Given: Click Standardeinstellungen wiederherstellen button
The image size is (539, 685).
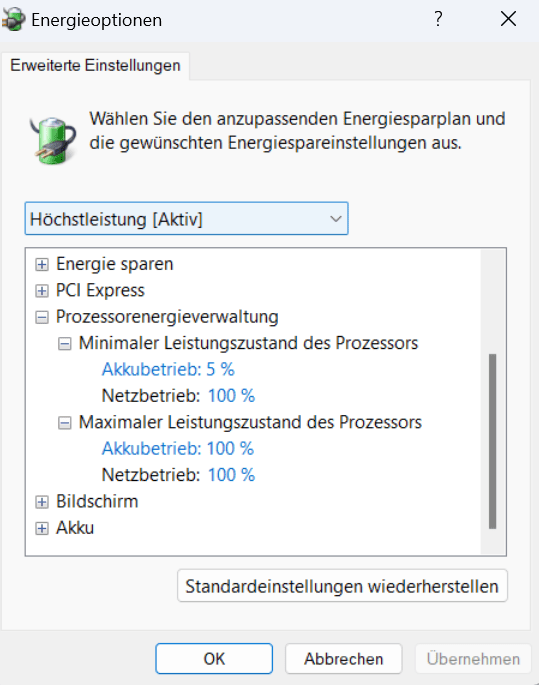Looking at the screenshot, I should click(x=342, y=586).
